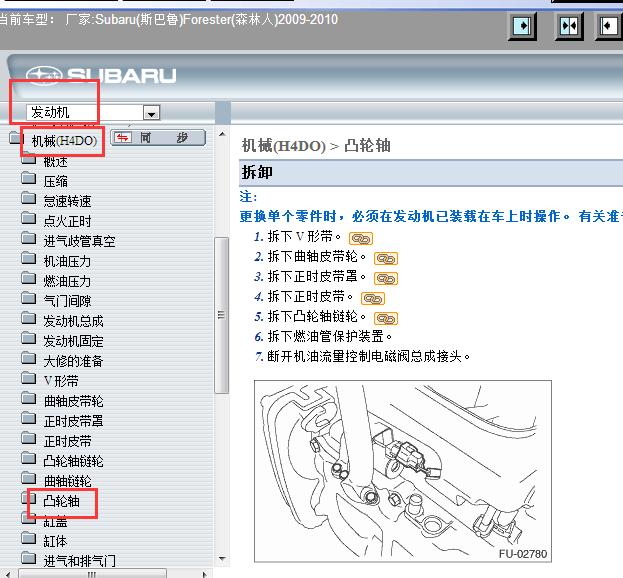Viewport: 623px width, 578px height.
Task: Select 凸轮轴 in the tree
Action: [62, 501]
